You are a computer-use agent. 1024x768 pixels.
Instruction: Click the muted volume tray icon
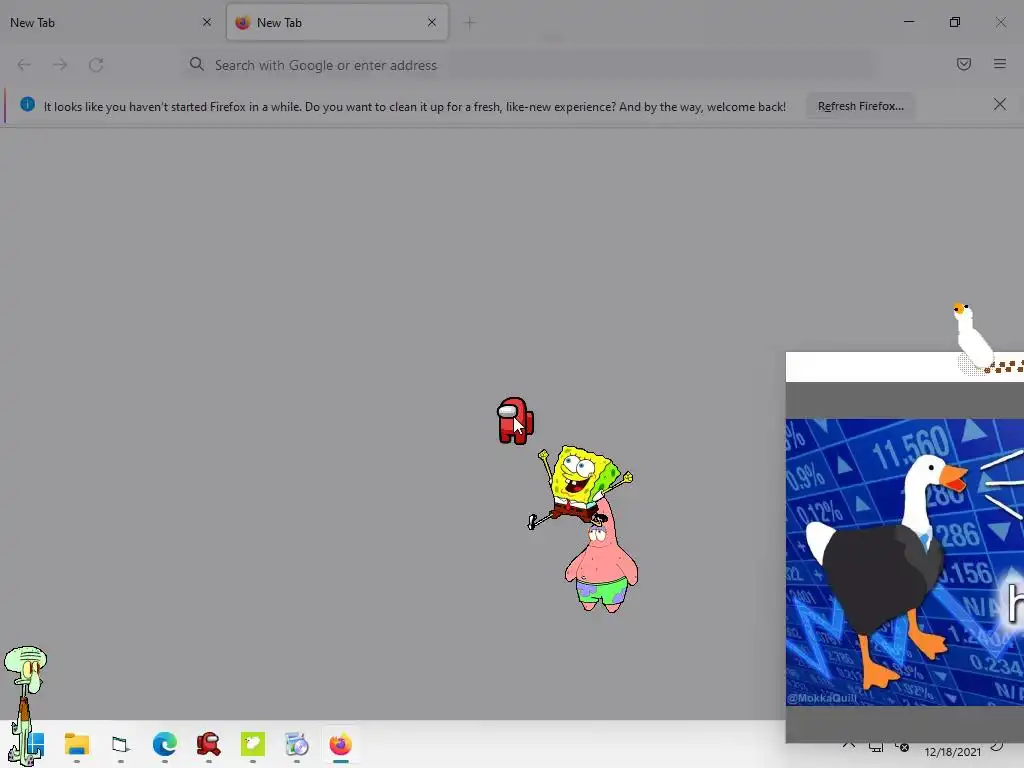tap(903, 747)
